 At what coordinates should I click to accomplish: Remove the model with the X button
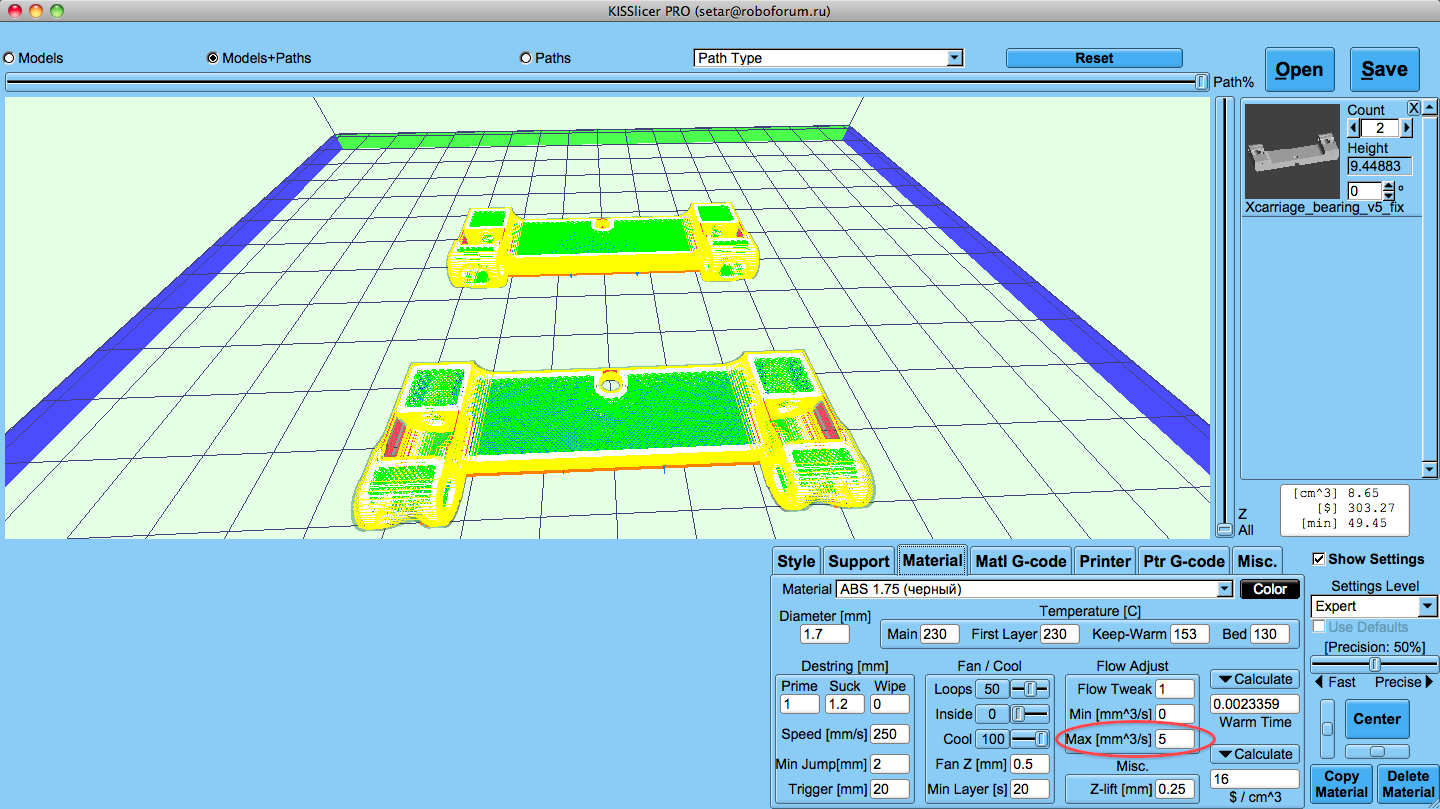1414,108
